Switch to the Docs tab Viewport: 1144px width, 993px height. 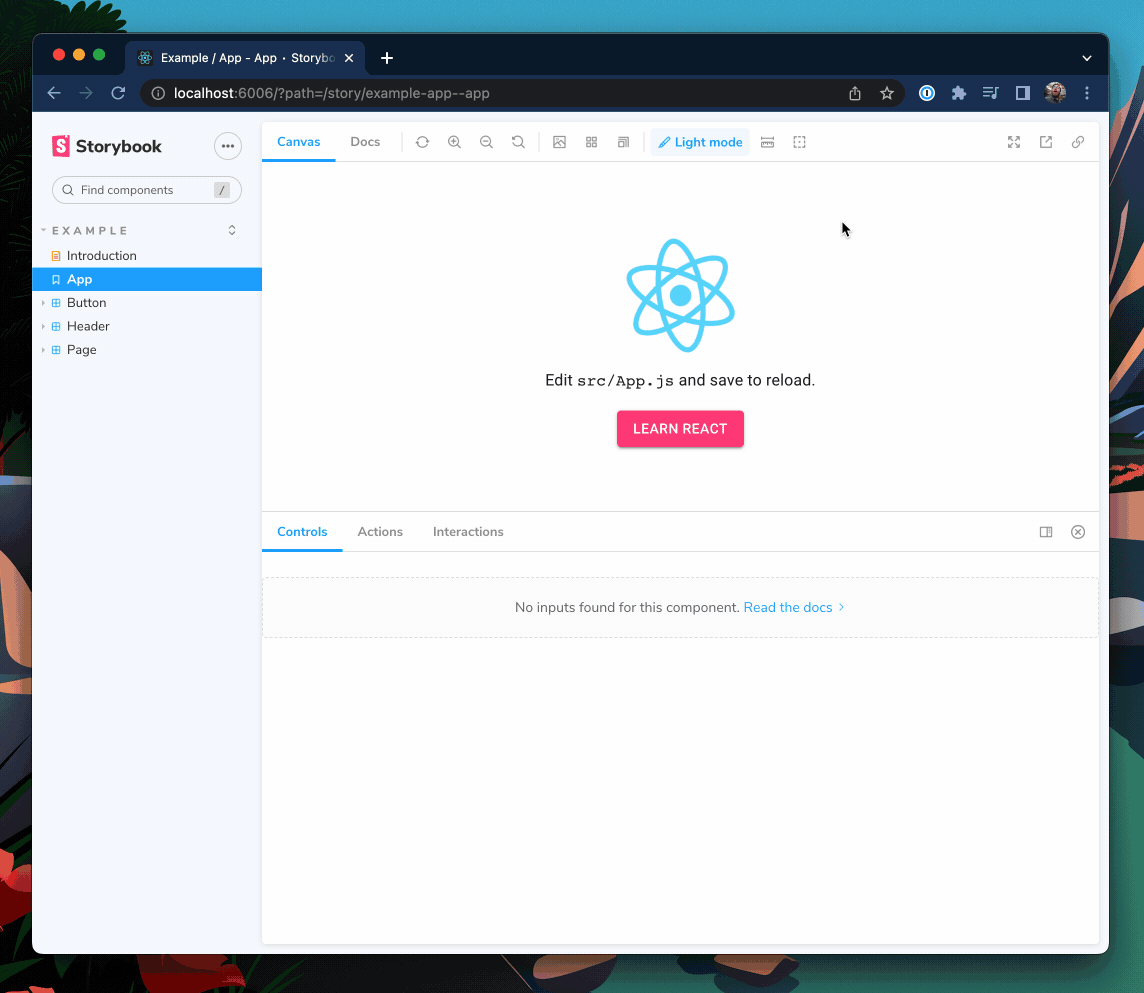365,142
